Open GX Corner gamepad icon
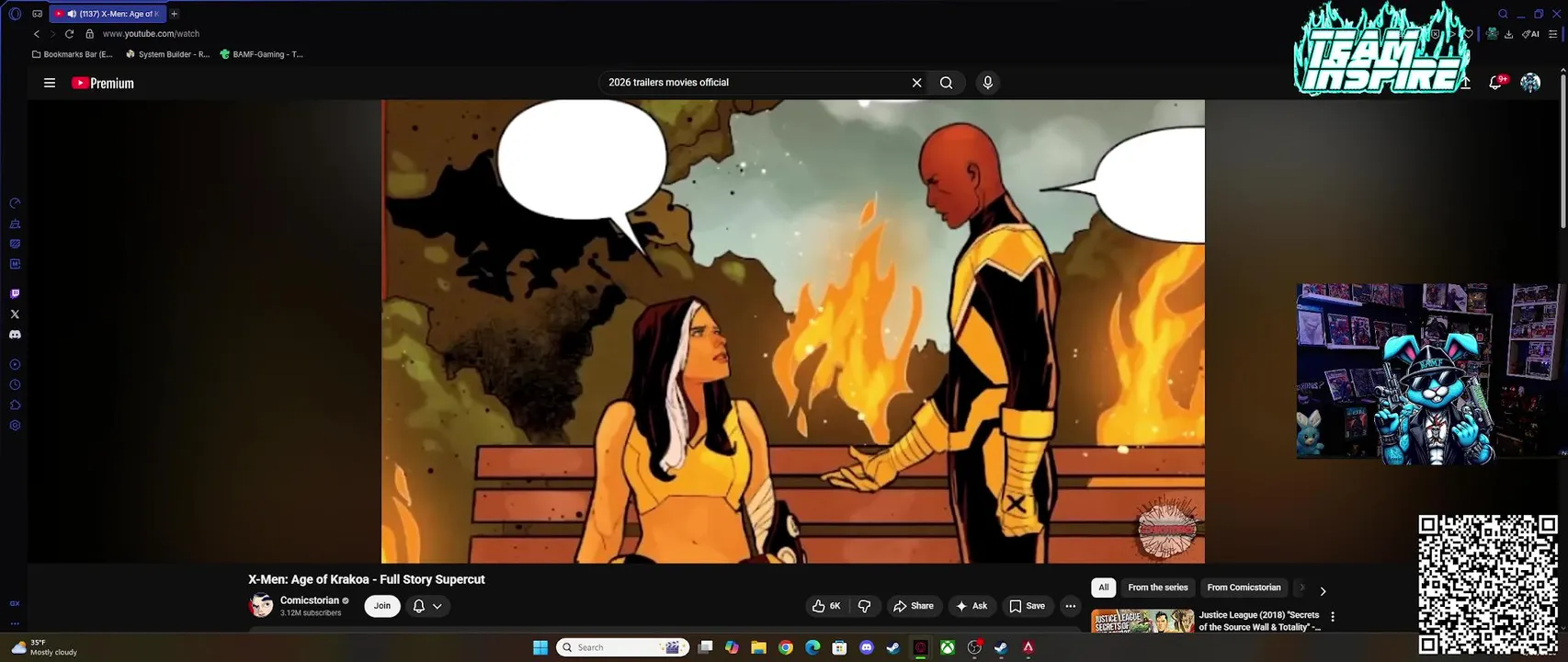 37,14
